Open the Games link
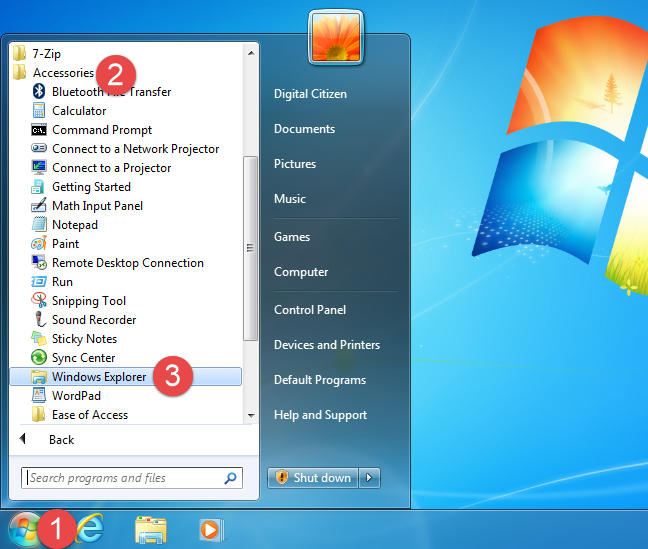 coord(292,237)
